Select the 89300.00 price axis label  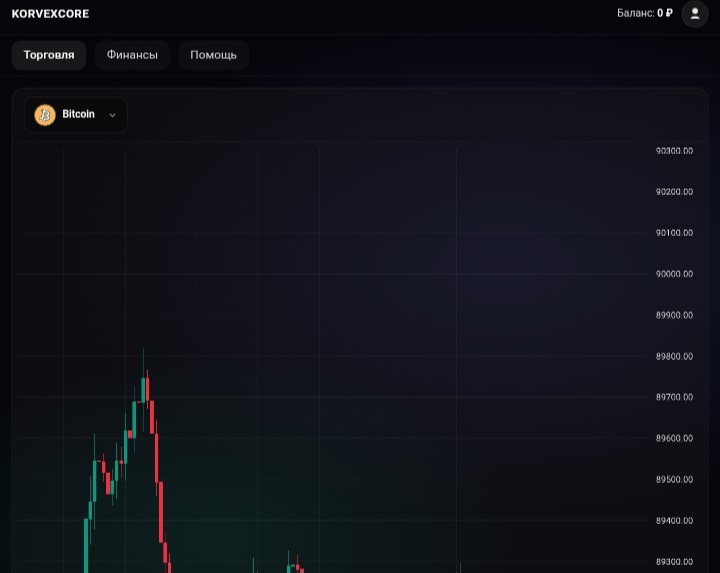(x=674, y=562)
